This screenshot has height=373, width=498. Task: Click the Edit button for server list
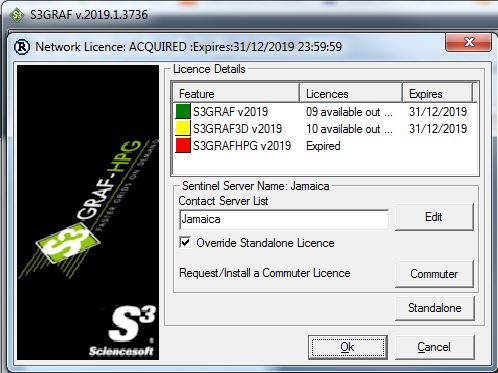(434, 217)
